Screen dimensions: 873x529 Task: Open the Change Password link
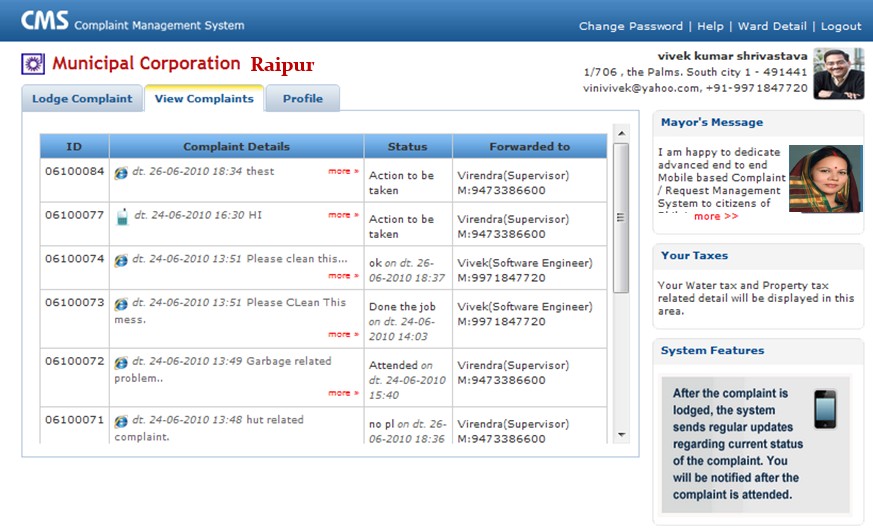(x=630, y=26)
